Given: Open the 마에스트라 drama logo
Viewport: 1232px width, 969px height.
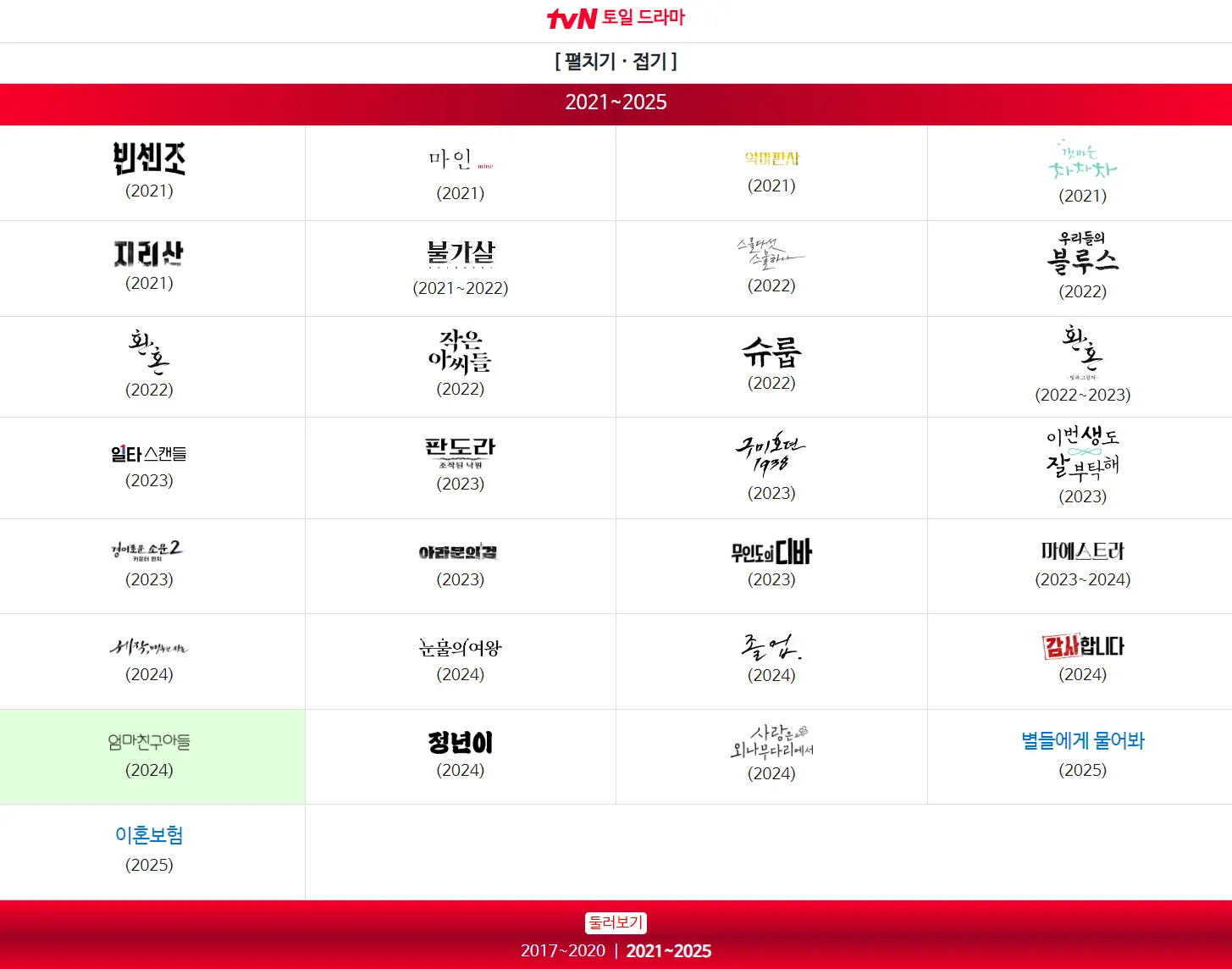Looking at the screenshot, I should tap(1082, 552).
